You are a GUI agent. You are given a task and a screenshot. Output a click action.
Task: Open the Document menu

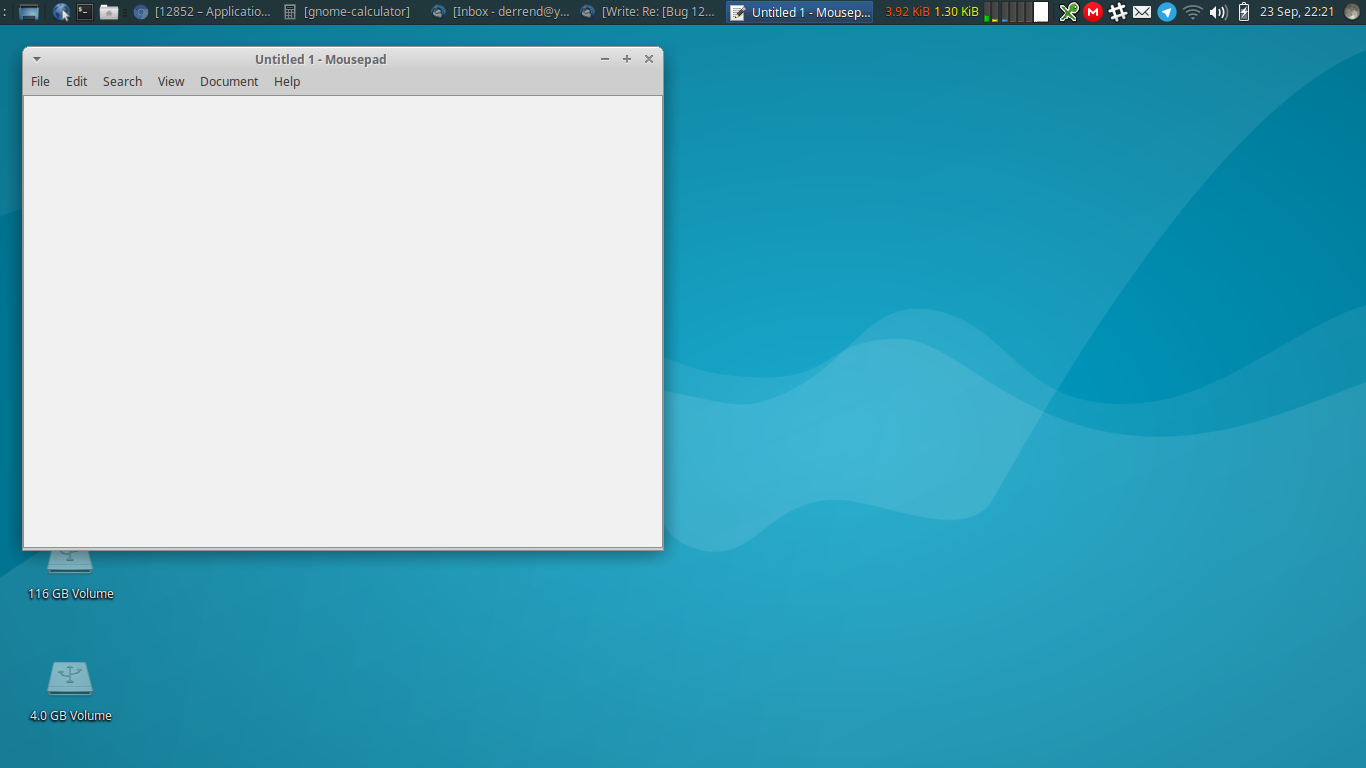pos(229,82)
